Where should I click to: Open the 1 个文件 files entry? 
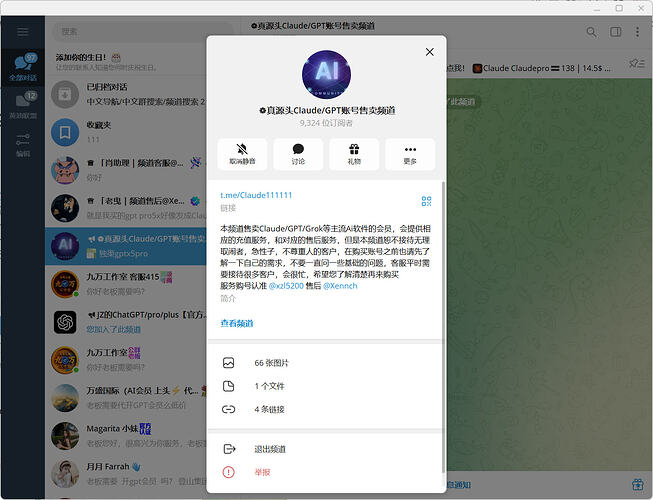pos(324,386)
